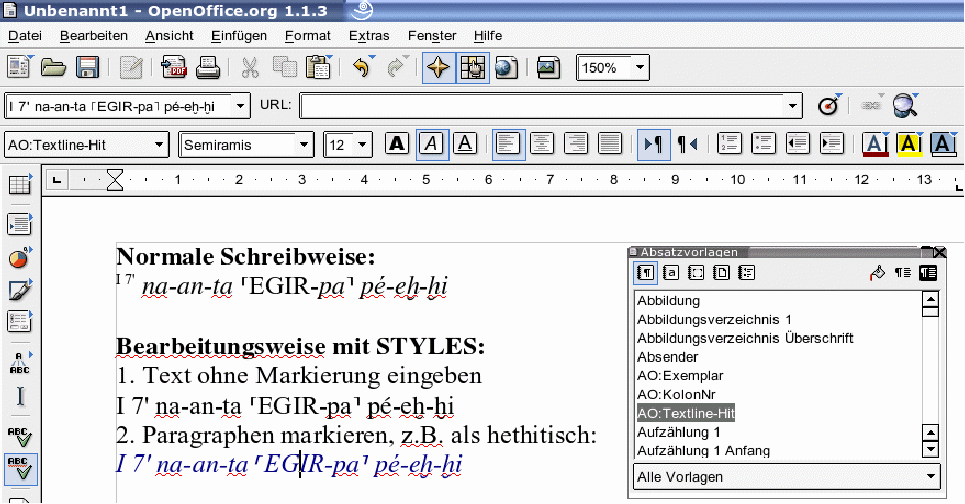Viewport: 965px width, 504px height.
Task: Open the Navigator with the compass icon
Action: [437, 68]
